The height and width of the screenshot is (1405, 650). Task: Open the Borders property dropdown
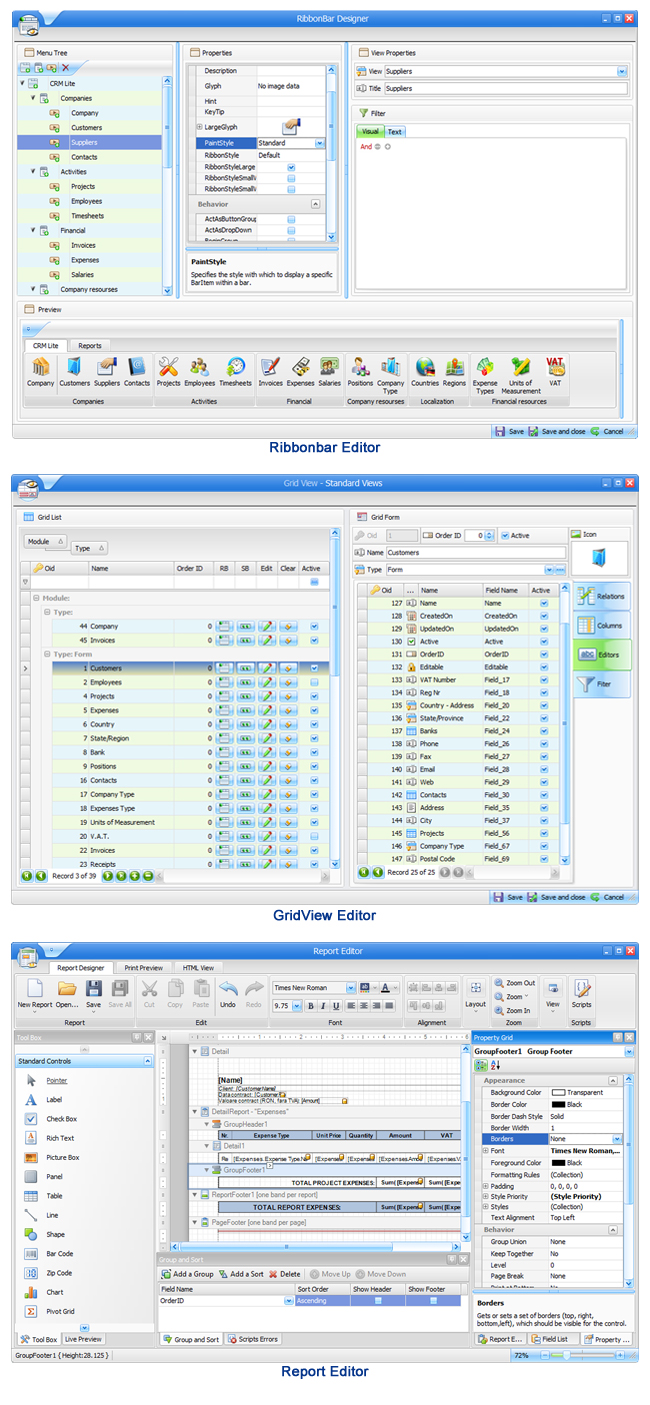615,1138
